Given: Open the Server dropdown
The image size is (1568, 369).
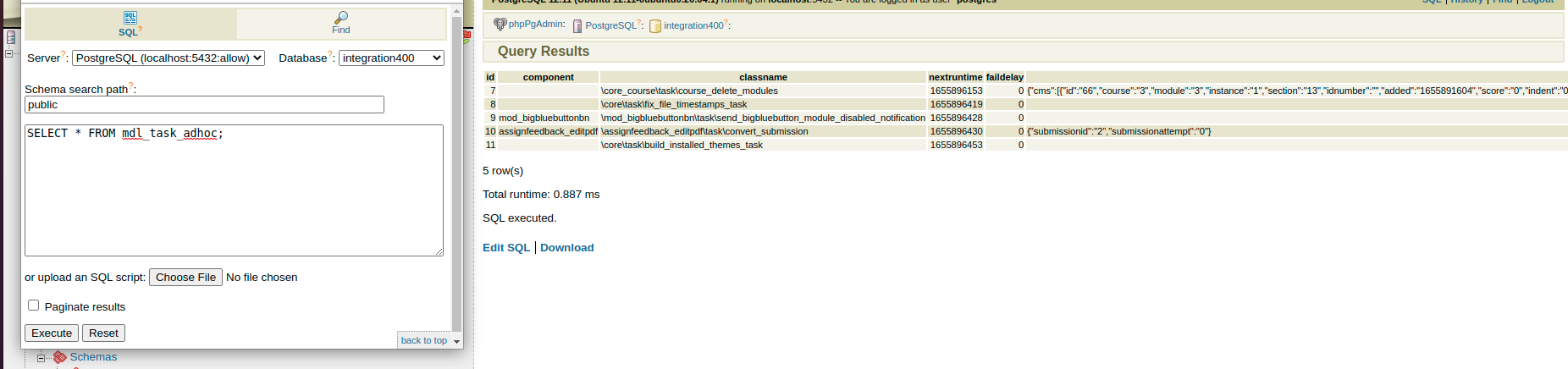Looking at the screenshot, I should coord(168,58).
